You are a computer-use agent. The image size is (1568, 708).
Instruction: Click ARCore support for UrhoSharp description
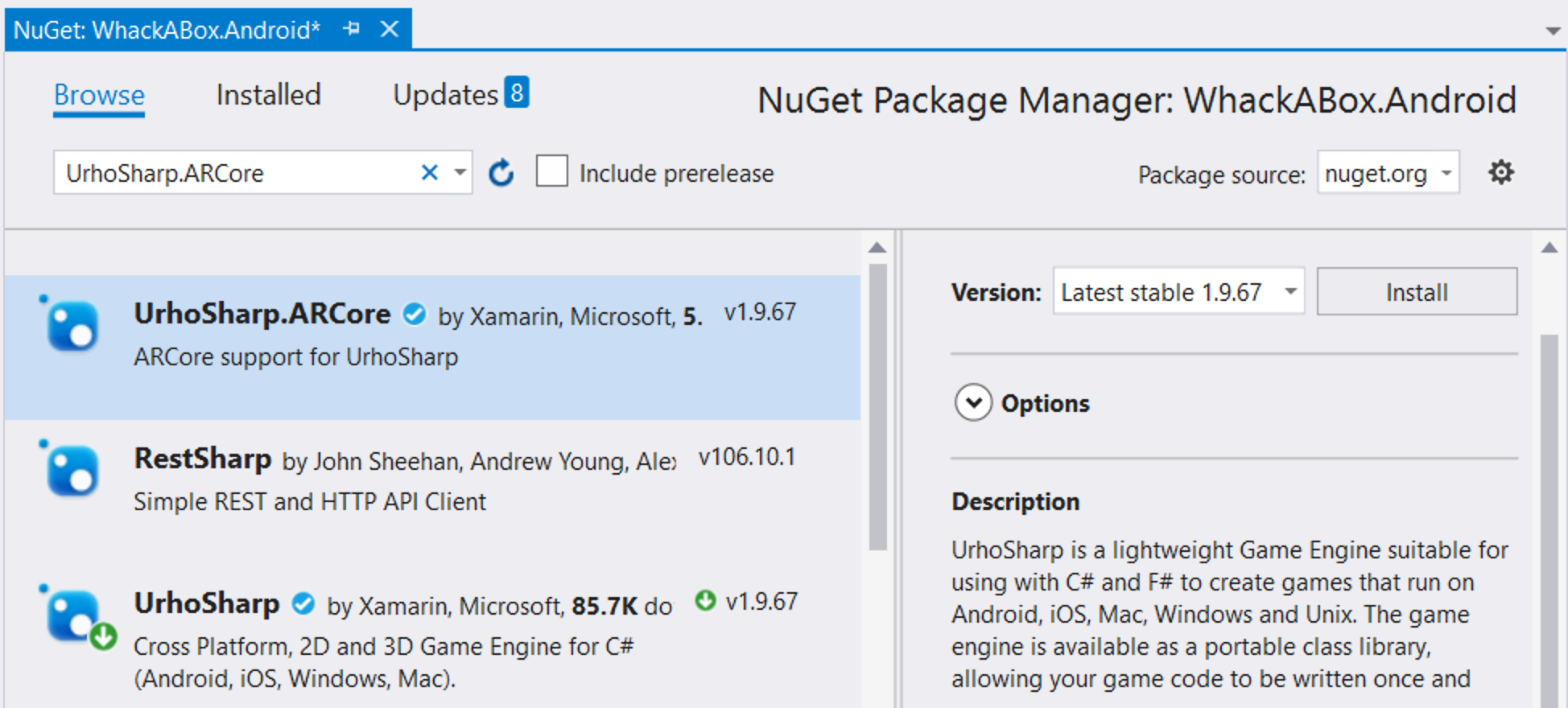click(295, 357)
